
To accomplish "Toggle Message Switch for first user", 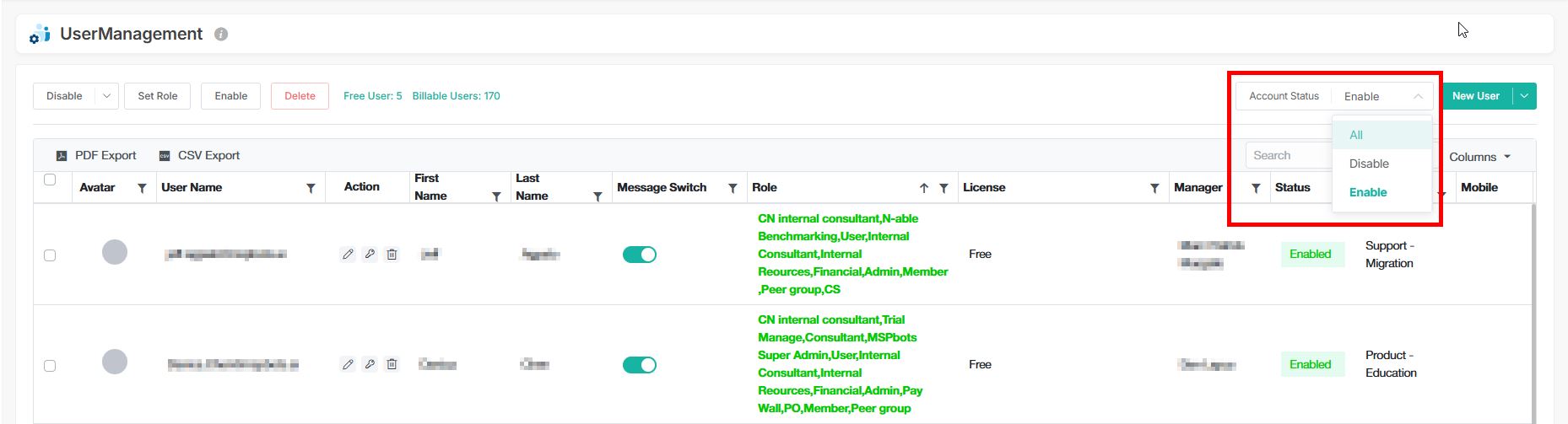I will (x=639, y=255).
